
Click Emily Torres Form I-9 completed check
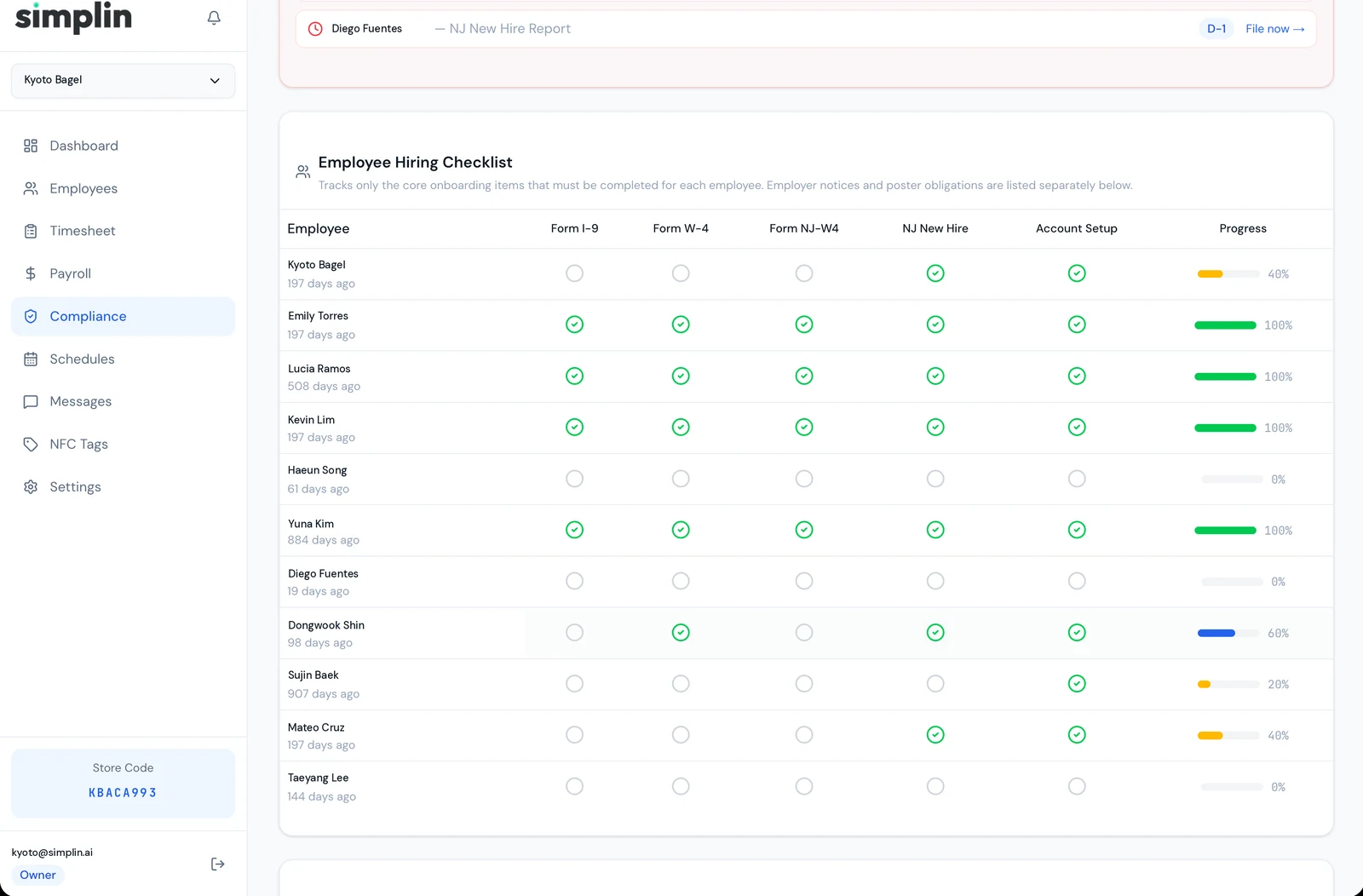pos(575,325)
